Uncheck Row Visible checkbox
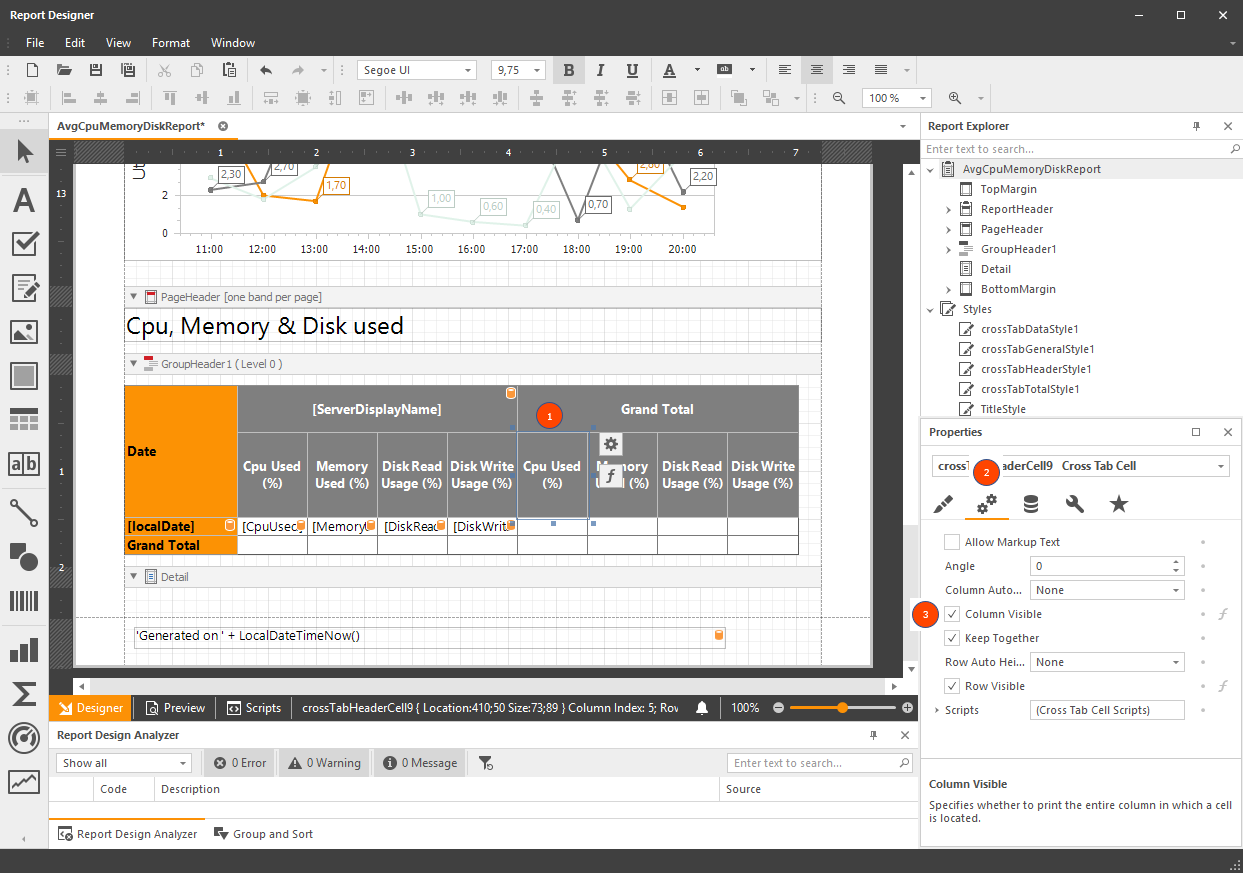 pos(952,686)
